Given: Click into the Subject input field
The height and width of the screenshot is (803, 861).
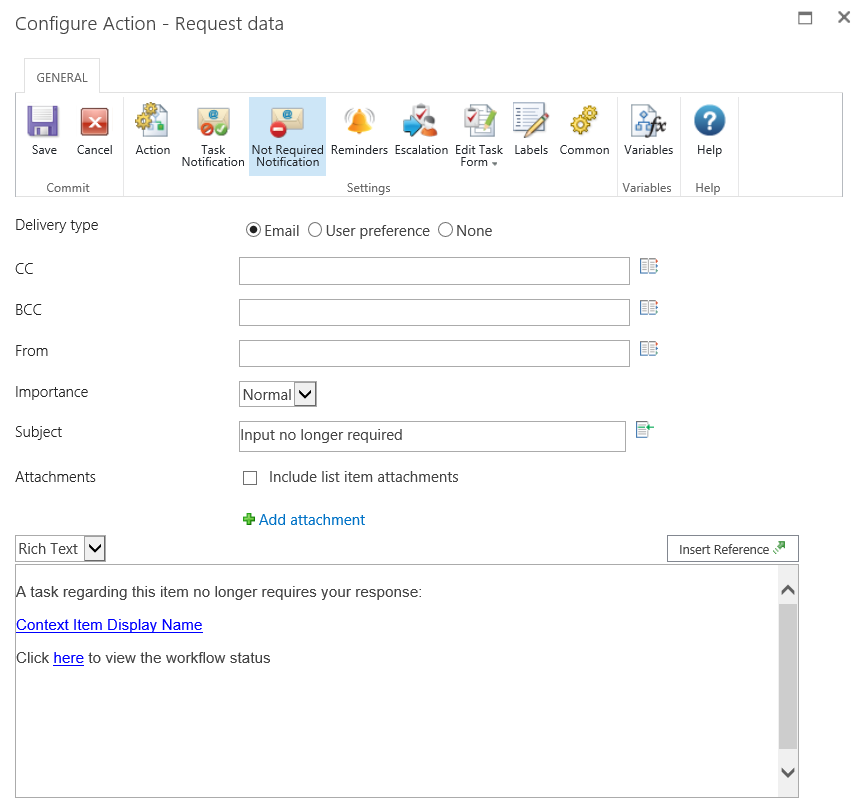Looking at the screenshot, I should (x=432, y=436).
